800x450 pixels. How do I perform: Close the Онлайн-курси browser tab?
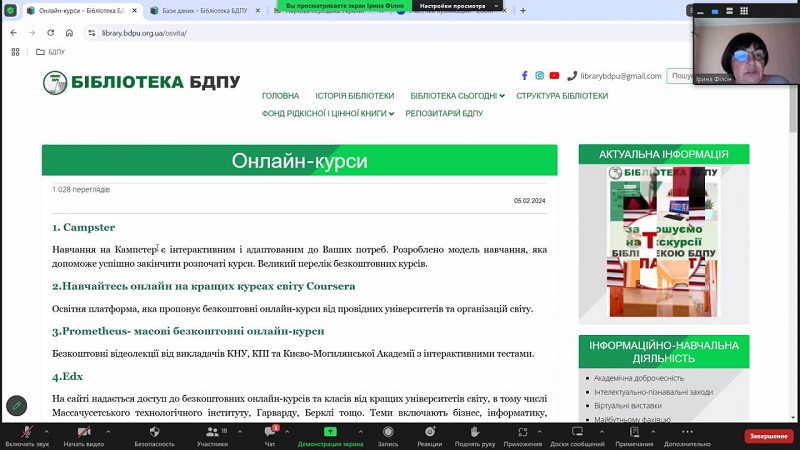[135, 10]
